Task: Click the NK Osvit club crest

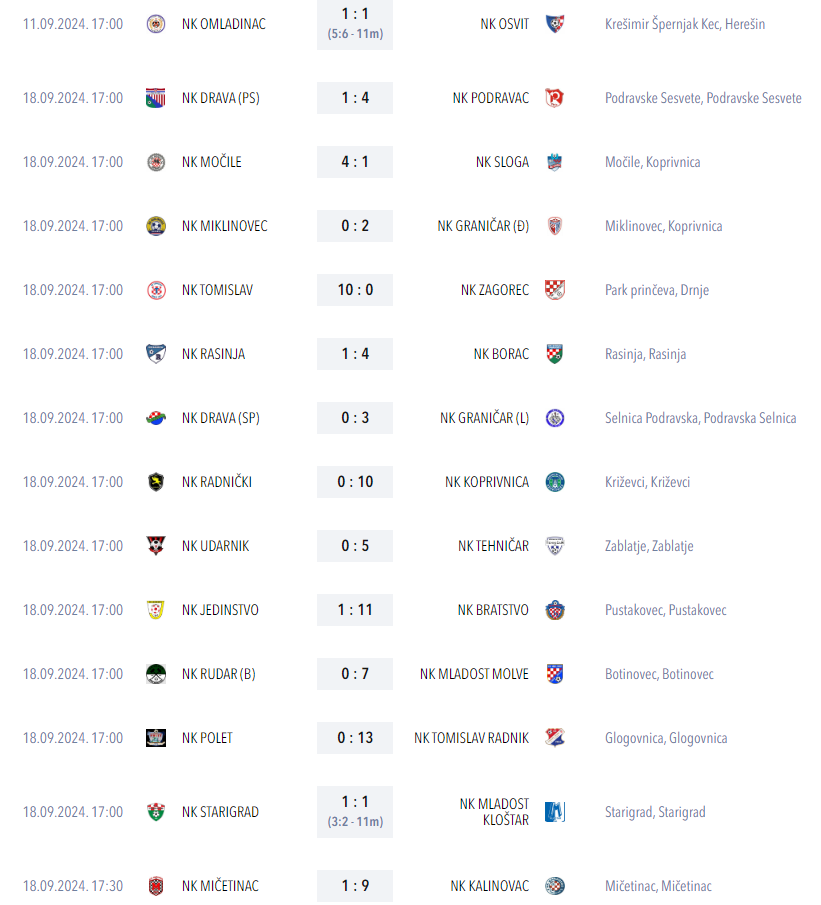Action: [555, 24]
